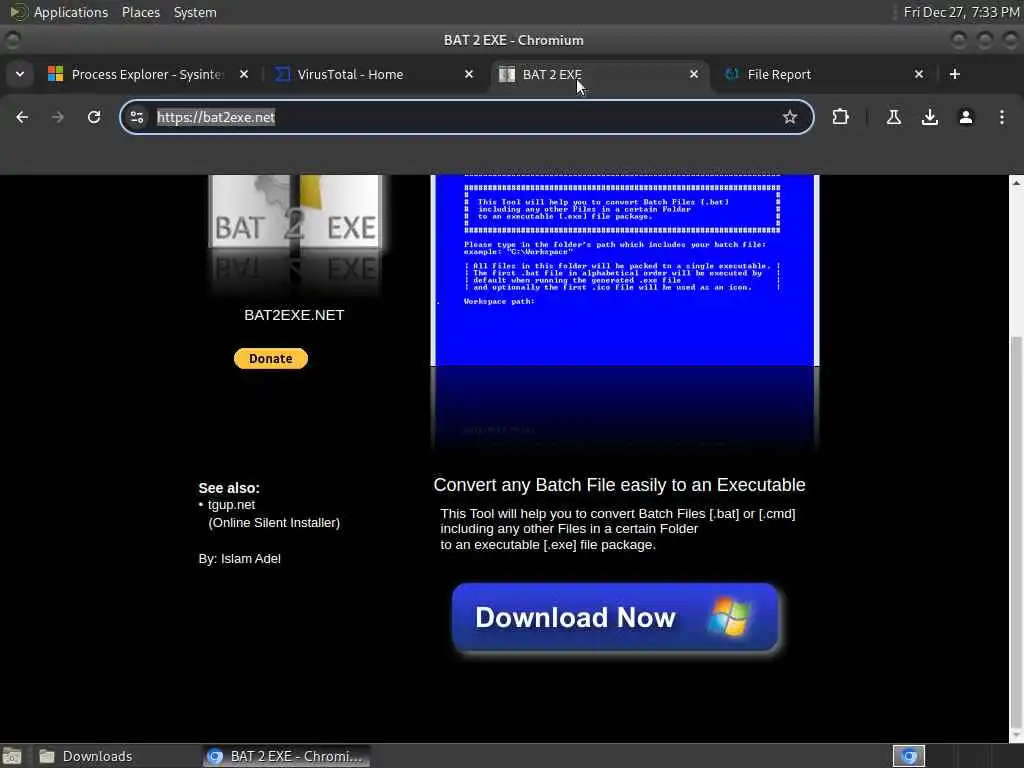The width and height of the screenshot is (1024, 768).
Task: Open the profile avatar menu
Action: [x=965, y=117]
